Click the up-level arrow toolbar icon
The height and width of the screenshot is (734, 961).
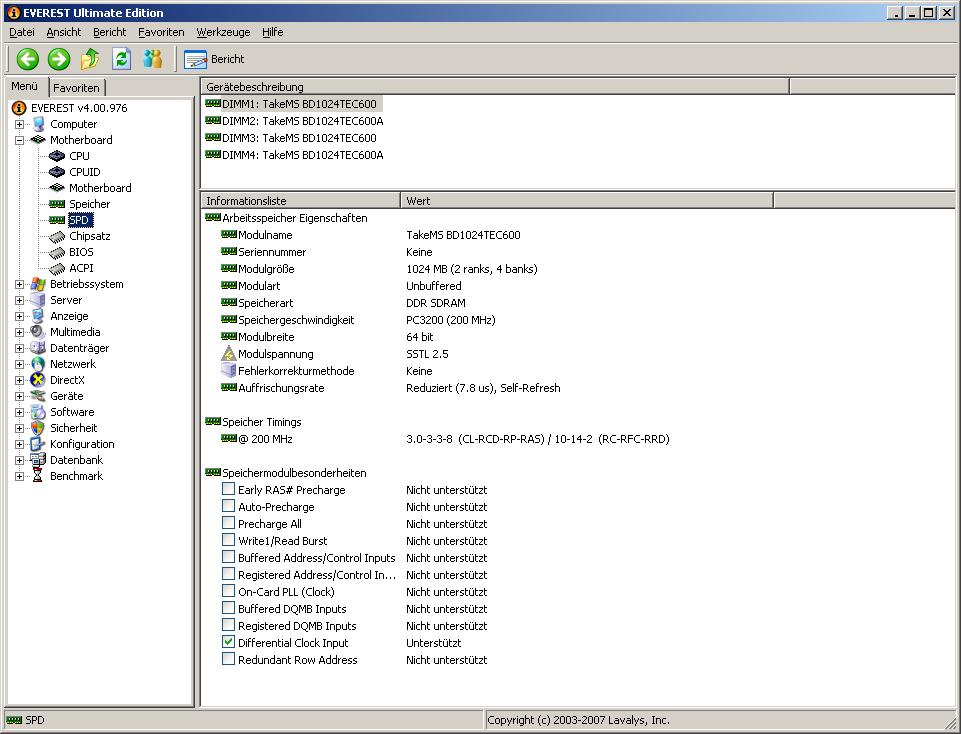(90, 59)
